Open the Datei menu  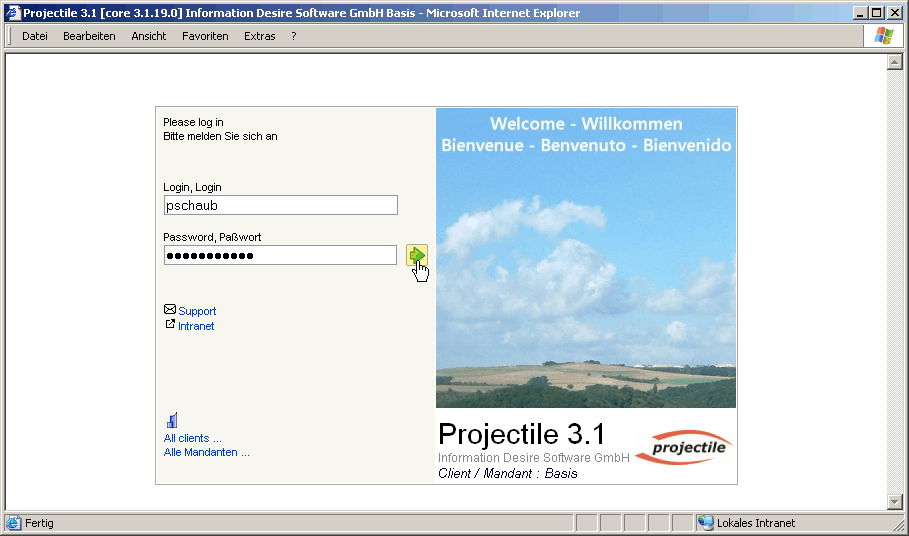point(35,36)
